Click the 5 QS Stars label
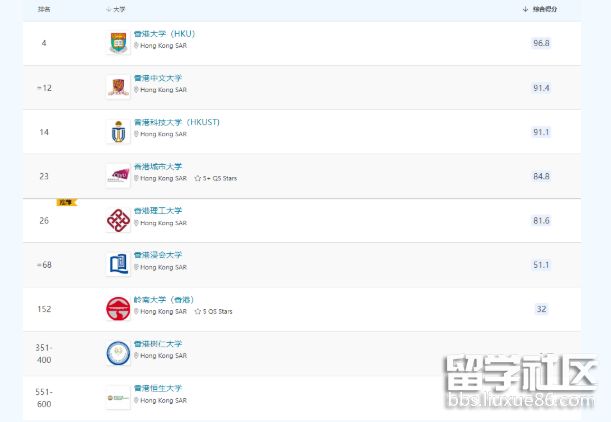Screen dimensions: 611x422 [x=217, y=311]
